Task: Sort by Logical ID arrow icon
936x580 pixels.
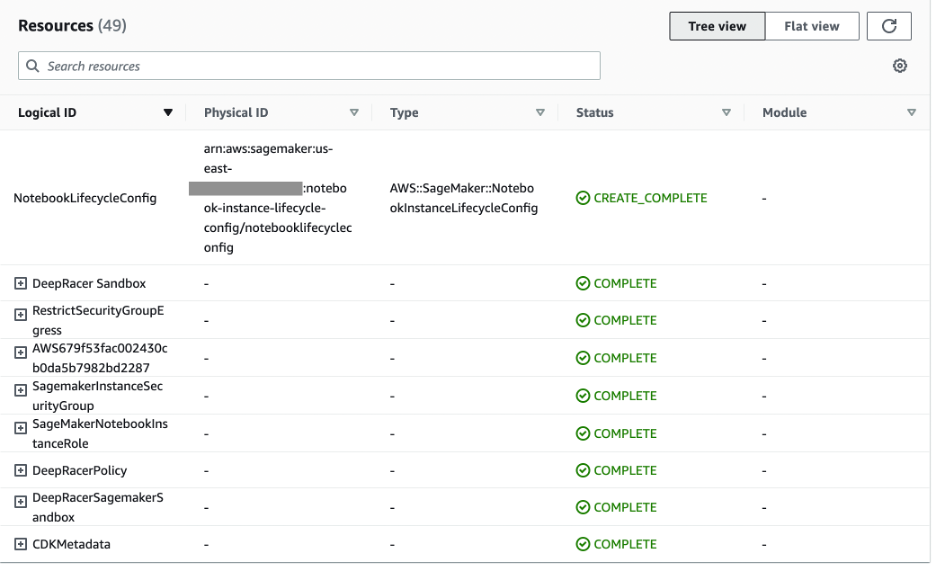Action: point(168,114)
